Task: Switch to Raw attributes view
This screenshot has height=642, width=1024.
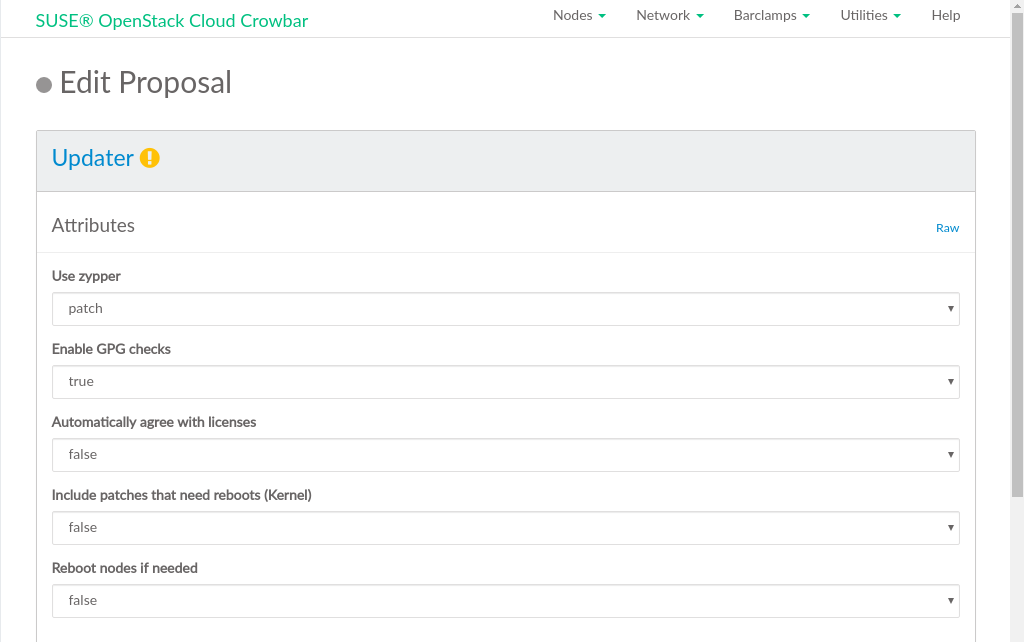Action: point(947,228)
